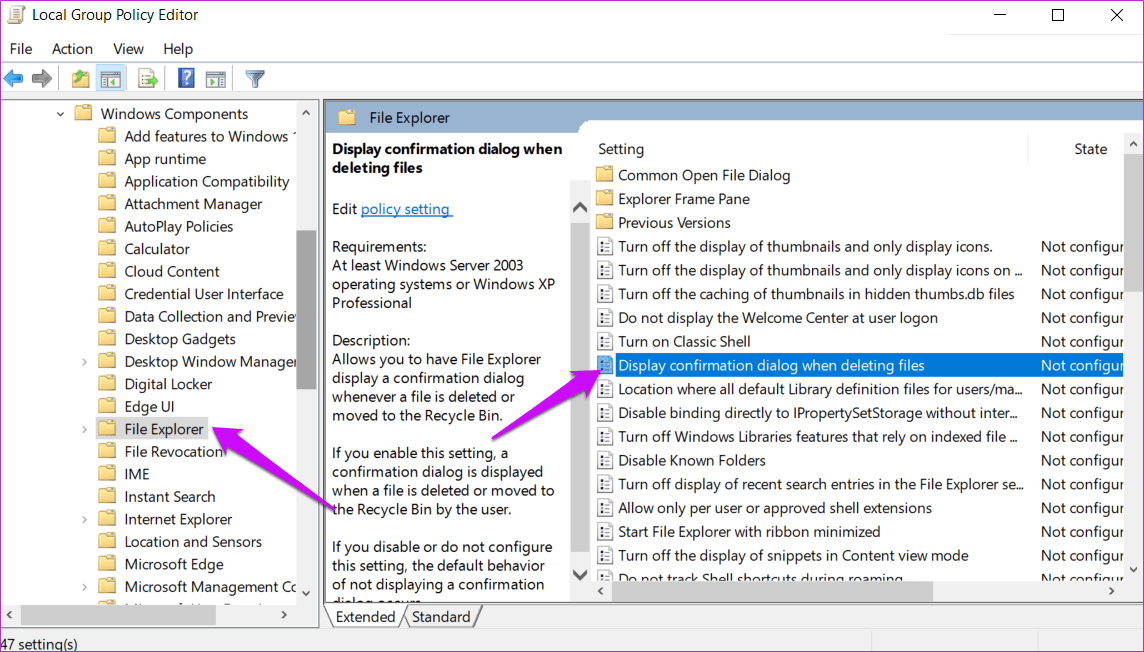Click the Explorer Frame Pane folder icon
1144x652 pixels.
pos(604,199)
